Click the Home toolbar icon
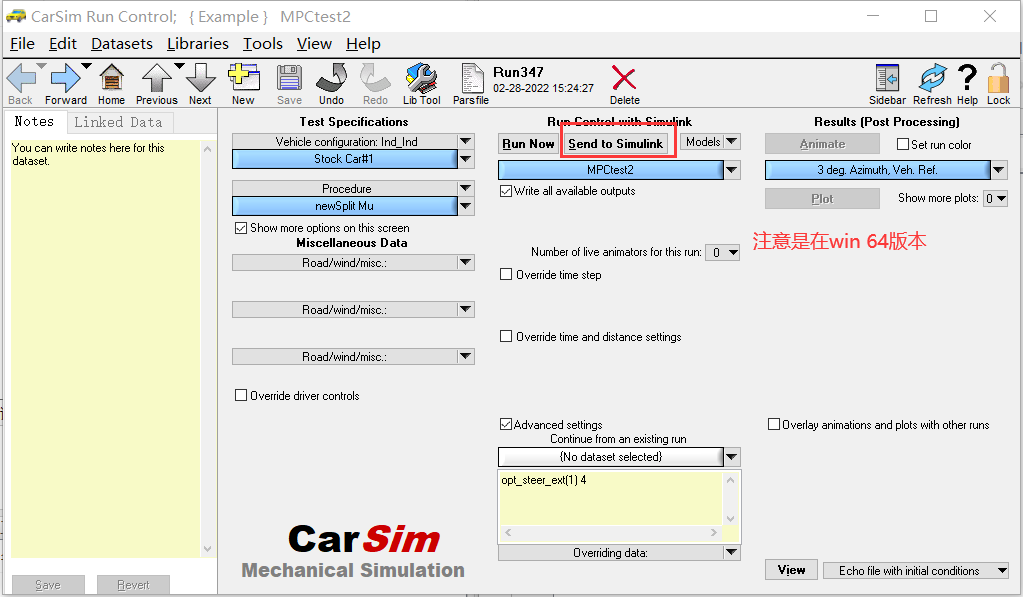This screenshot has height=597, width=1023. coord(111,80)
